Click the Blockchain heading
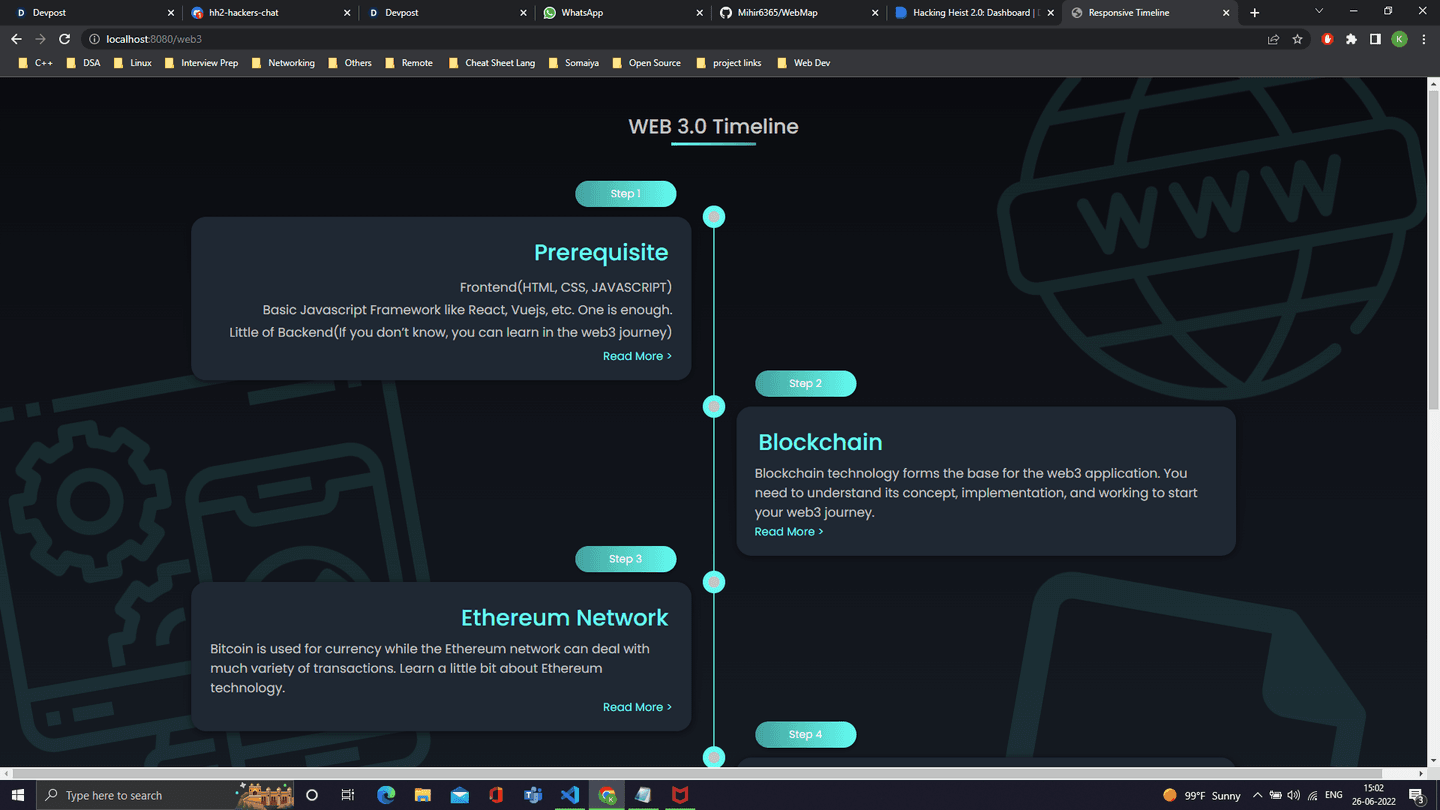This screenshot has height=810, width=1440. tap(820, 442)
